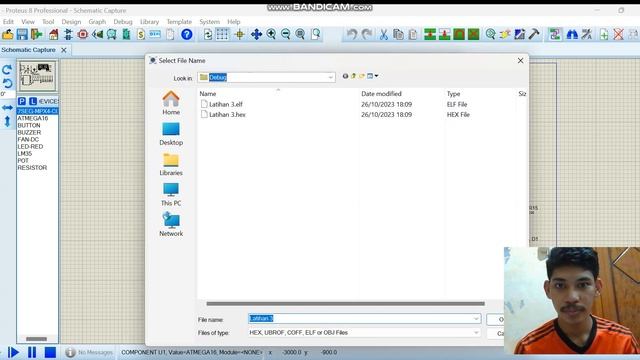640x360 pixels.
Task: Click the Block Rotate toolbar icon
Action: click(459, 35)
